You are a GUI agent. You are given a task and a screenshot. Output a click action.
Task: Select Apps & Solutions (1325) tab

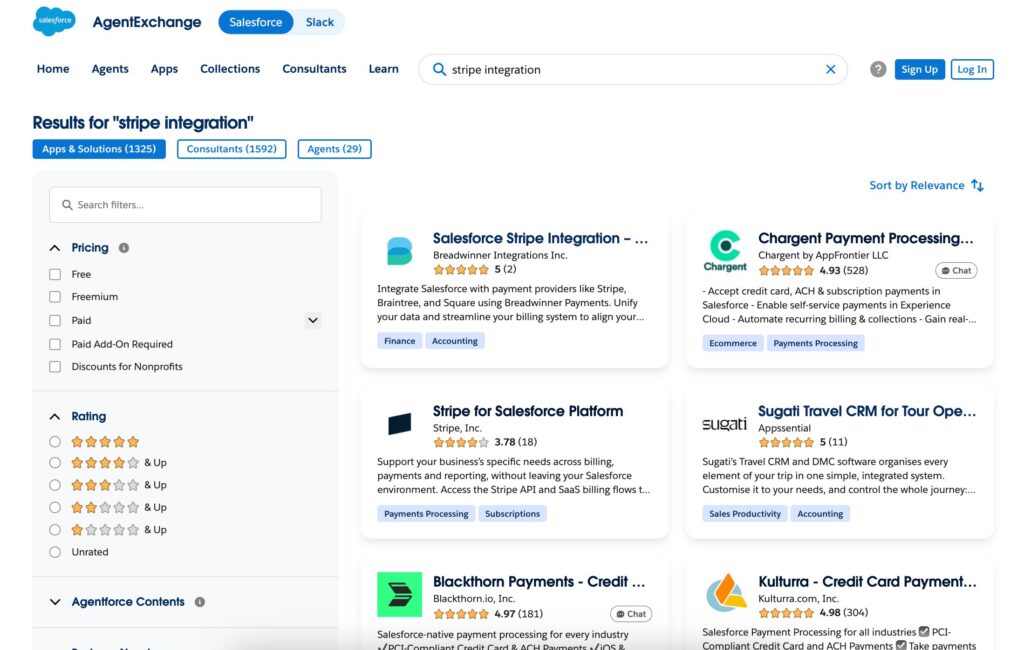99,149
